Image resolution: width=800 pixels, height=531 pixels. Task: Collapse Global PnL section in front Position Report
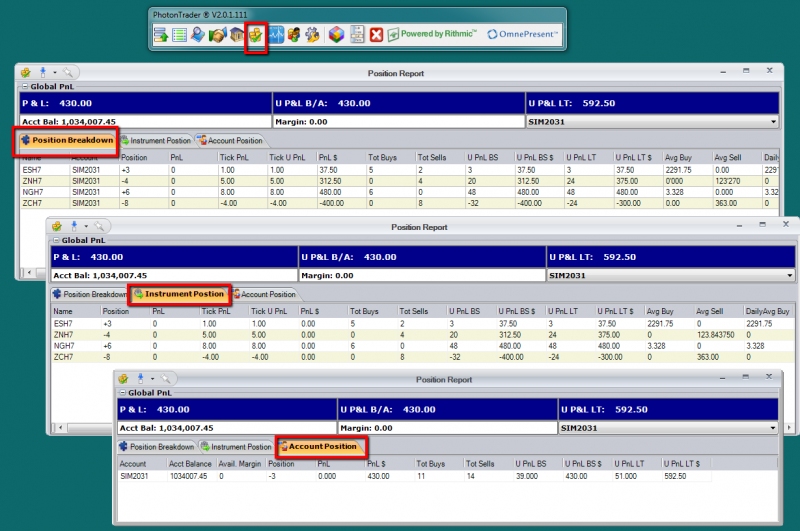(122, 393)
